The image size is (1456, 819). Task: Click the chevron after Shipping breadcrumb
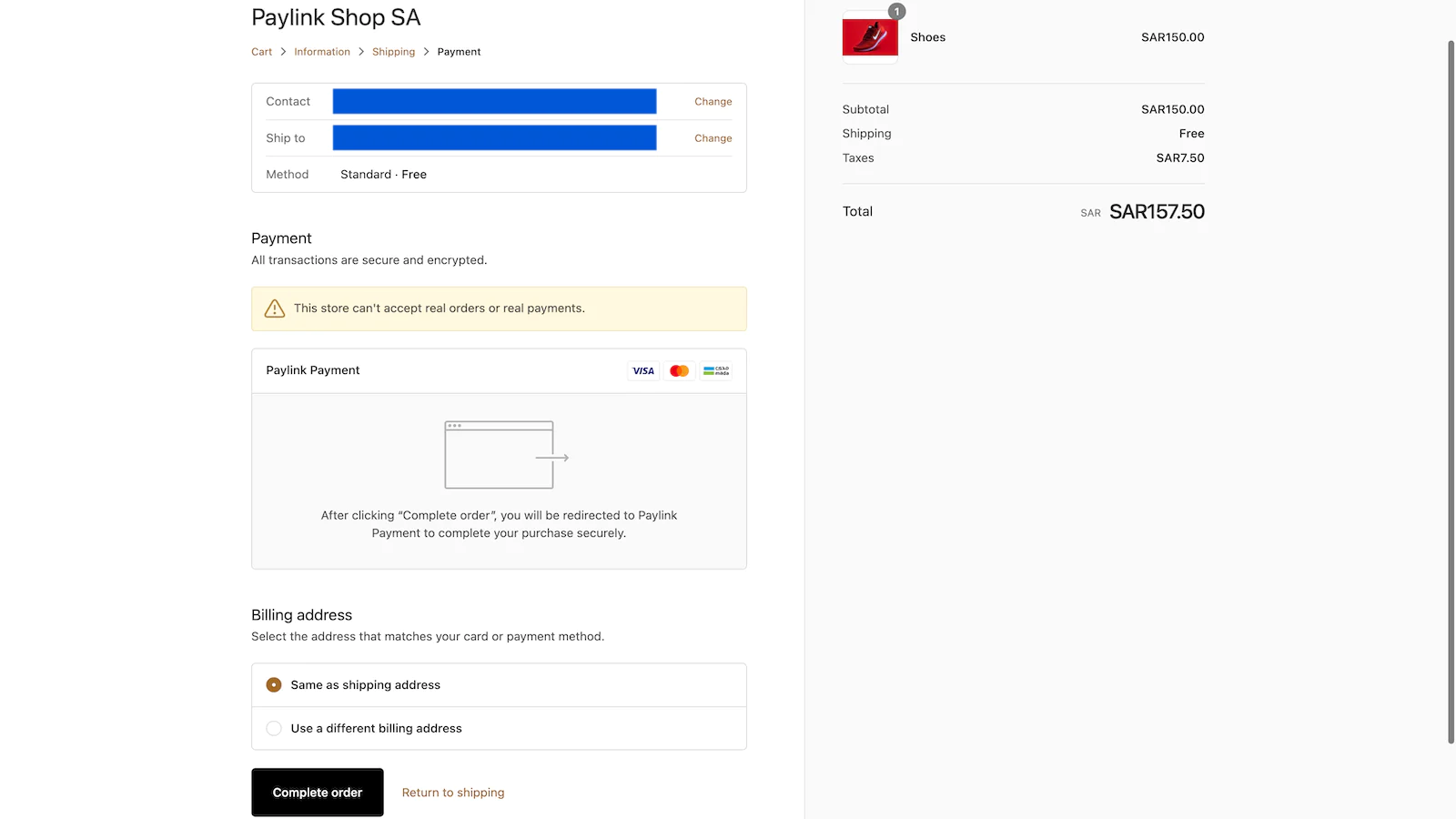(x=426, y=52)
